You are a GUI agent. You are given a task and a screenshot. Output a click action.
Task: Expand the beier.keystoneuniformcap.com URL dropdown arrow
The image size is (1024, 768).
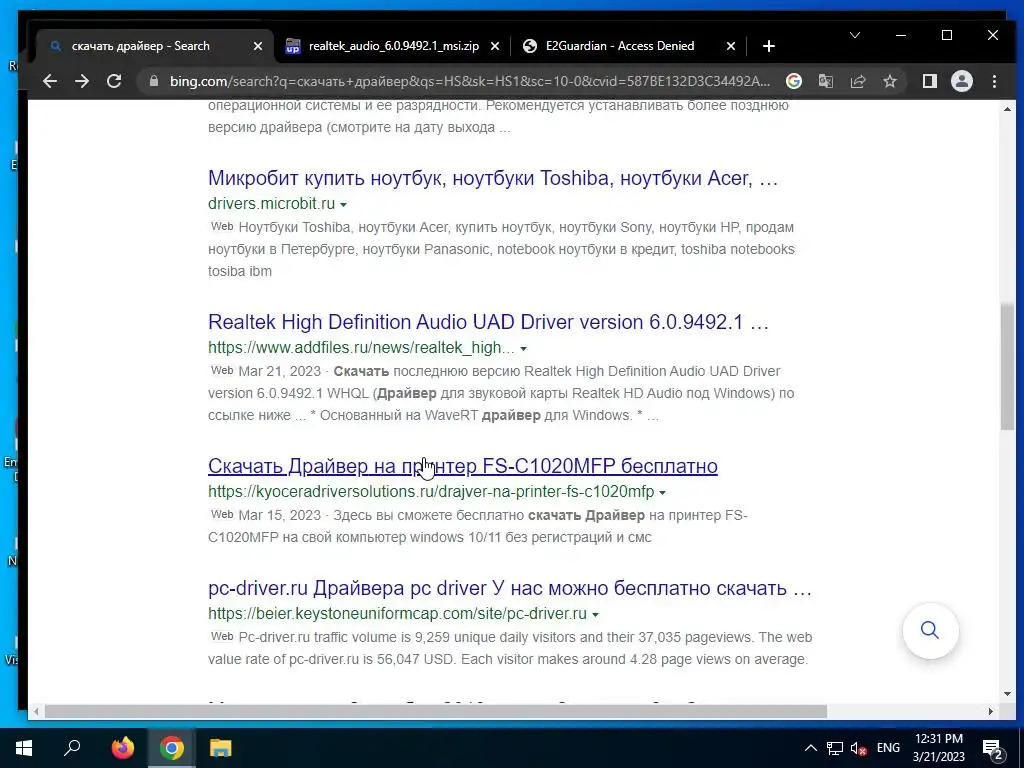(x=595, y=615)
